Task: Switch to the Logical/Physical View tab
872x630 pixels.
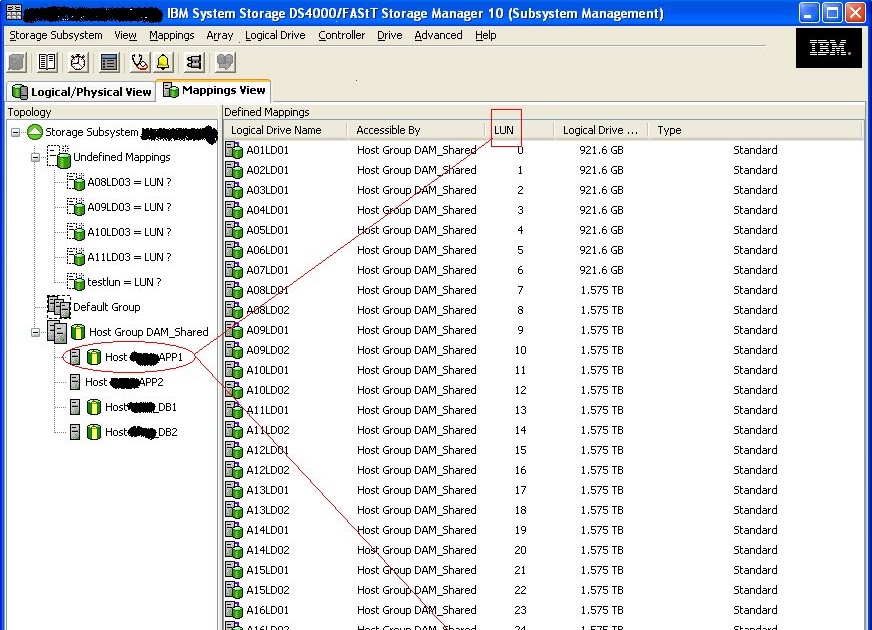Action: tap(80, 90)
